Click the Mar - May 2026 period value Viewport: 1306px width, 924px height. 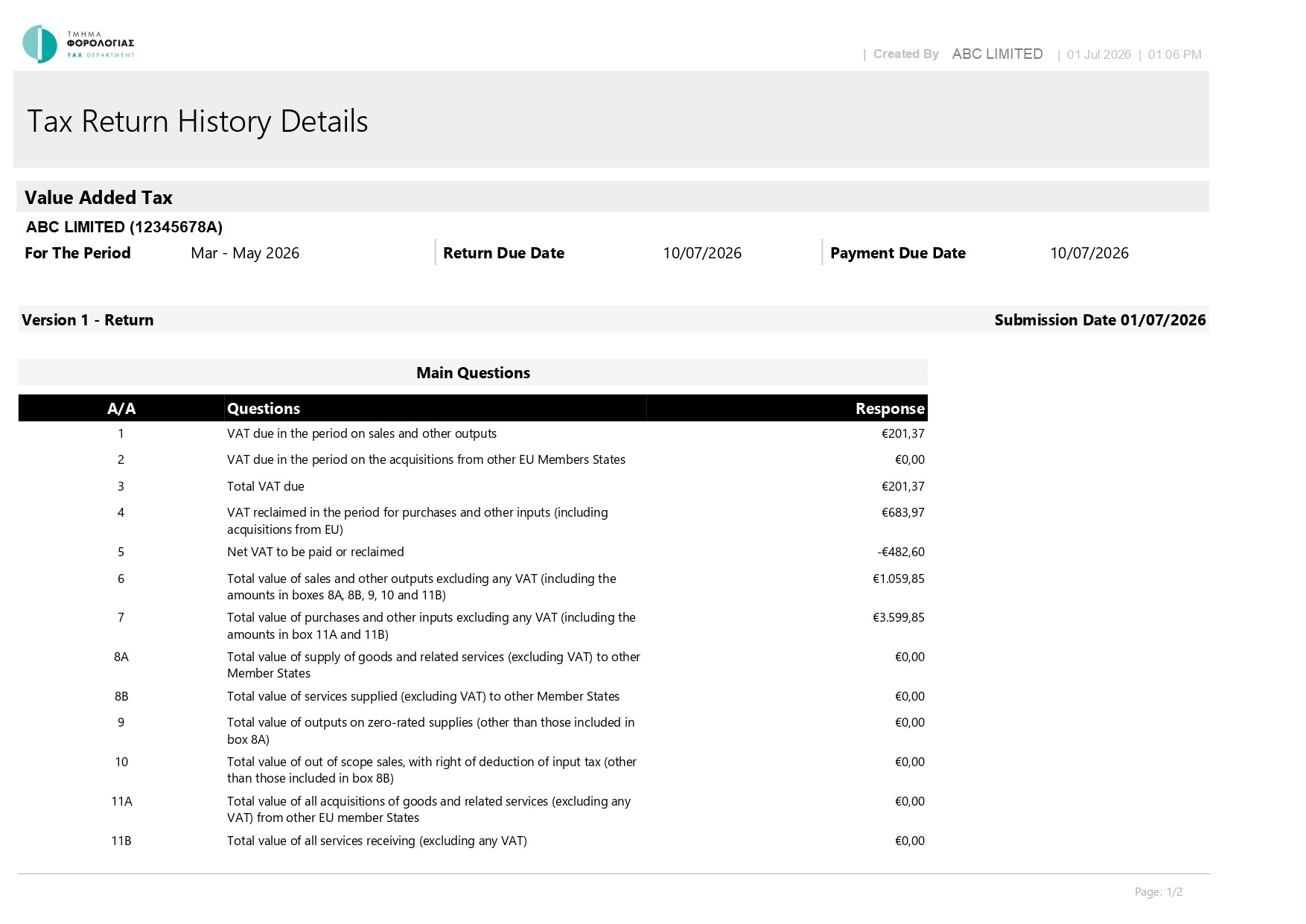(x=245, y=253)
